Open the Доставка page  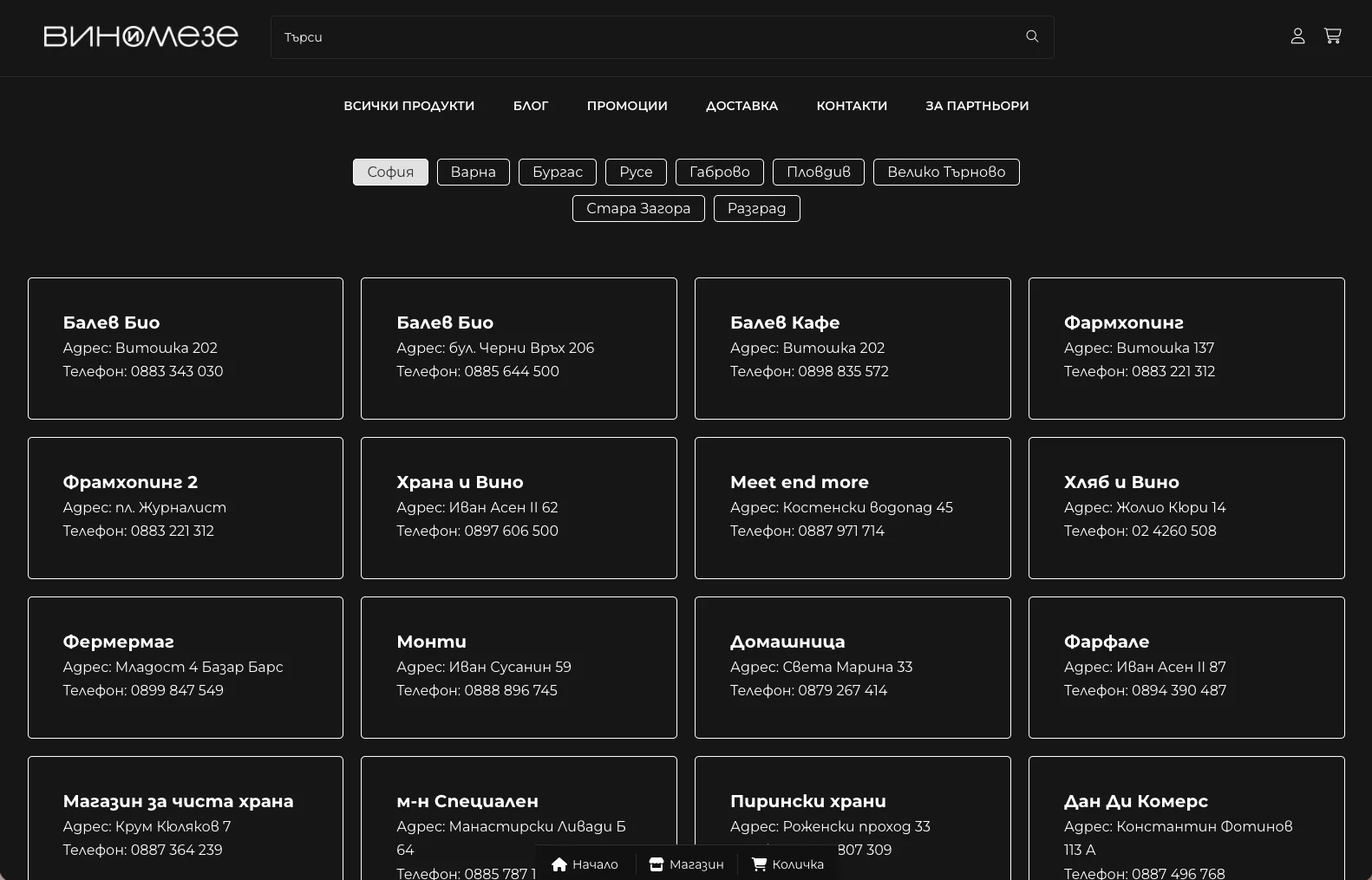[x=742, y=106]
